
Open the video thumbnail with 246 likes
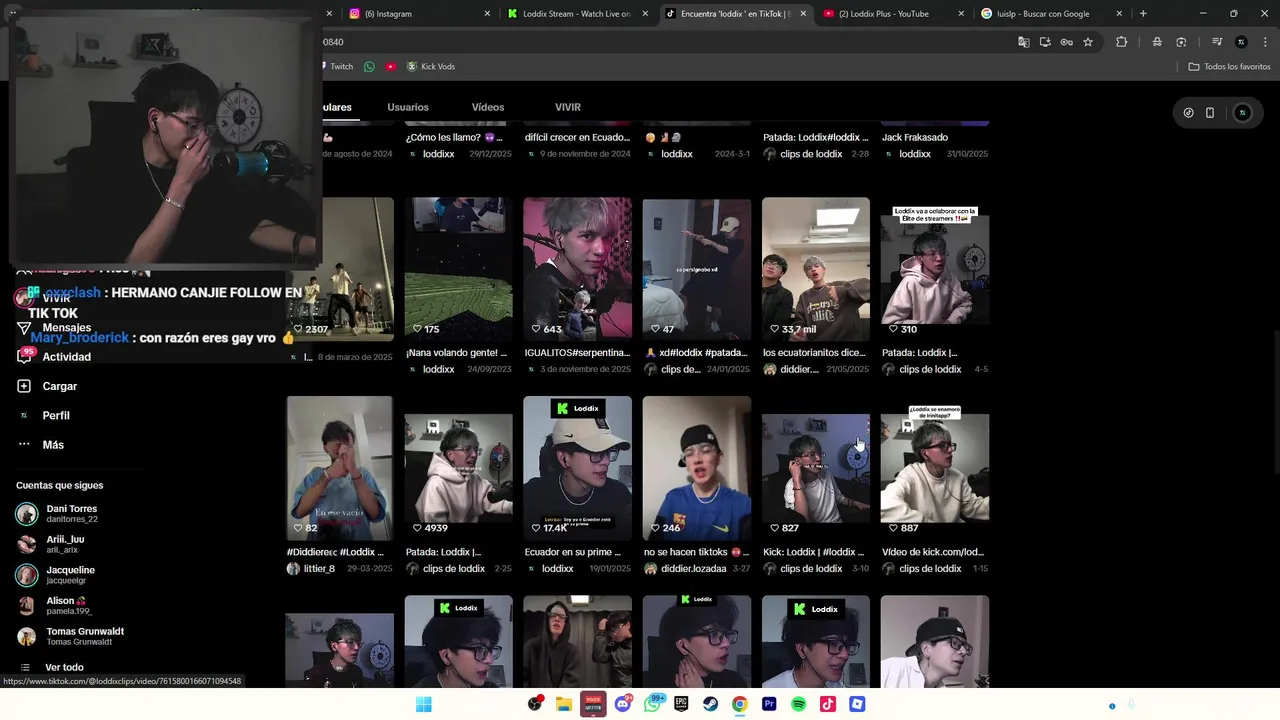[697, 468]
